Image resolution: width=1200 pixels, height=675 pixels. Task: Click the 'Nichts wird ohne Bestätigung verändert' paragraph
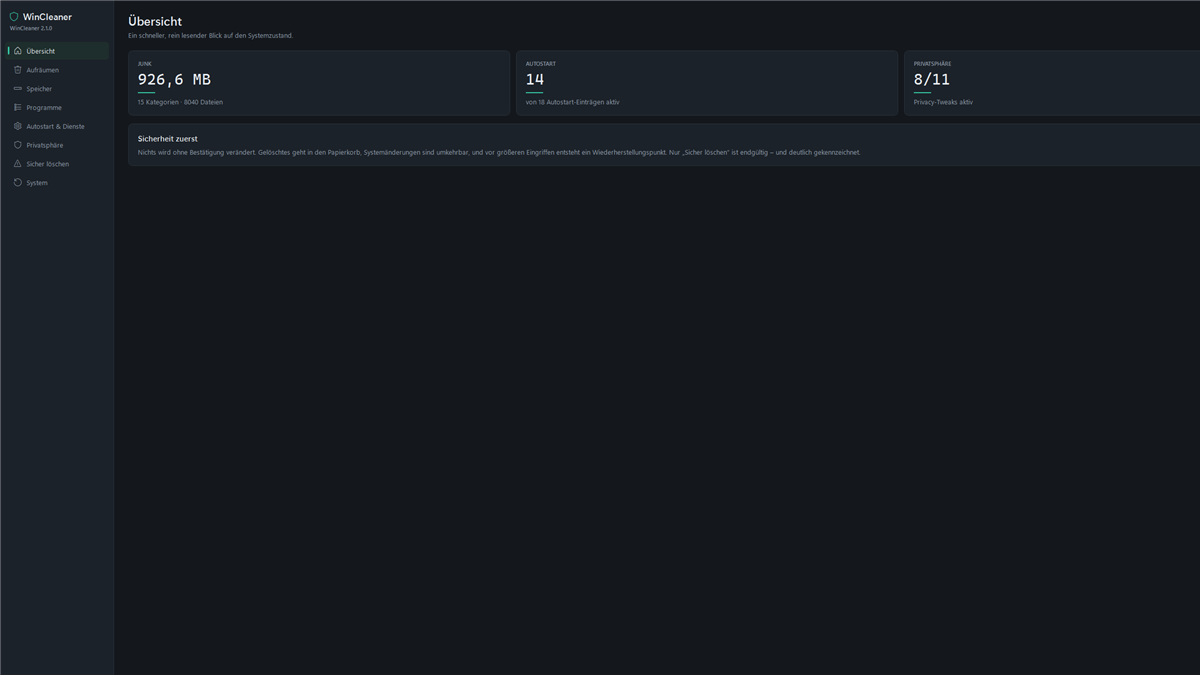click(x=499, y=152)
